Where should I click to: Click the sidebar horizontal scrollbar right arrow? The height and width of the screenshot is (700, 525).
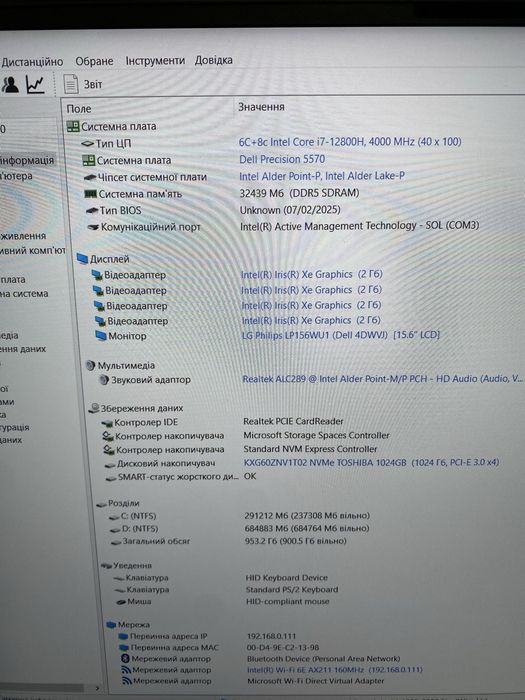[x=98, y=688]
